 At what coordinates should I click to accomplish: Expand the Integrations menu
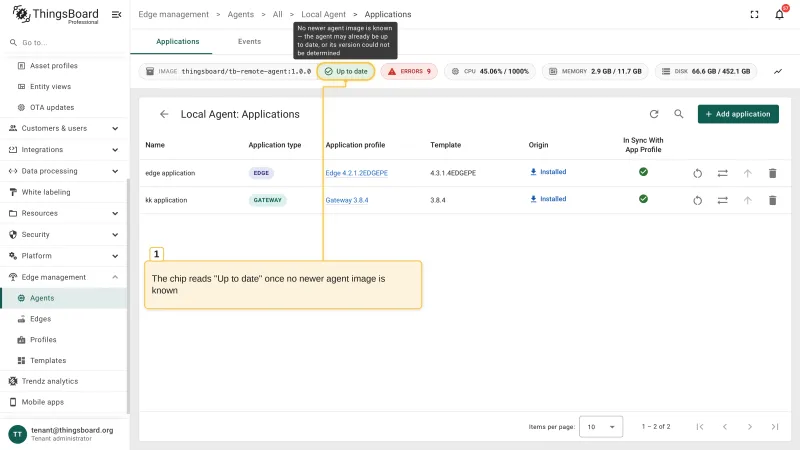[x=63, y=149]
